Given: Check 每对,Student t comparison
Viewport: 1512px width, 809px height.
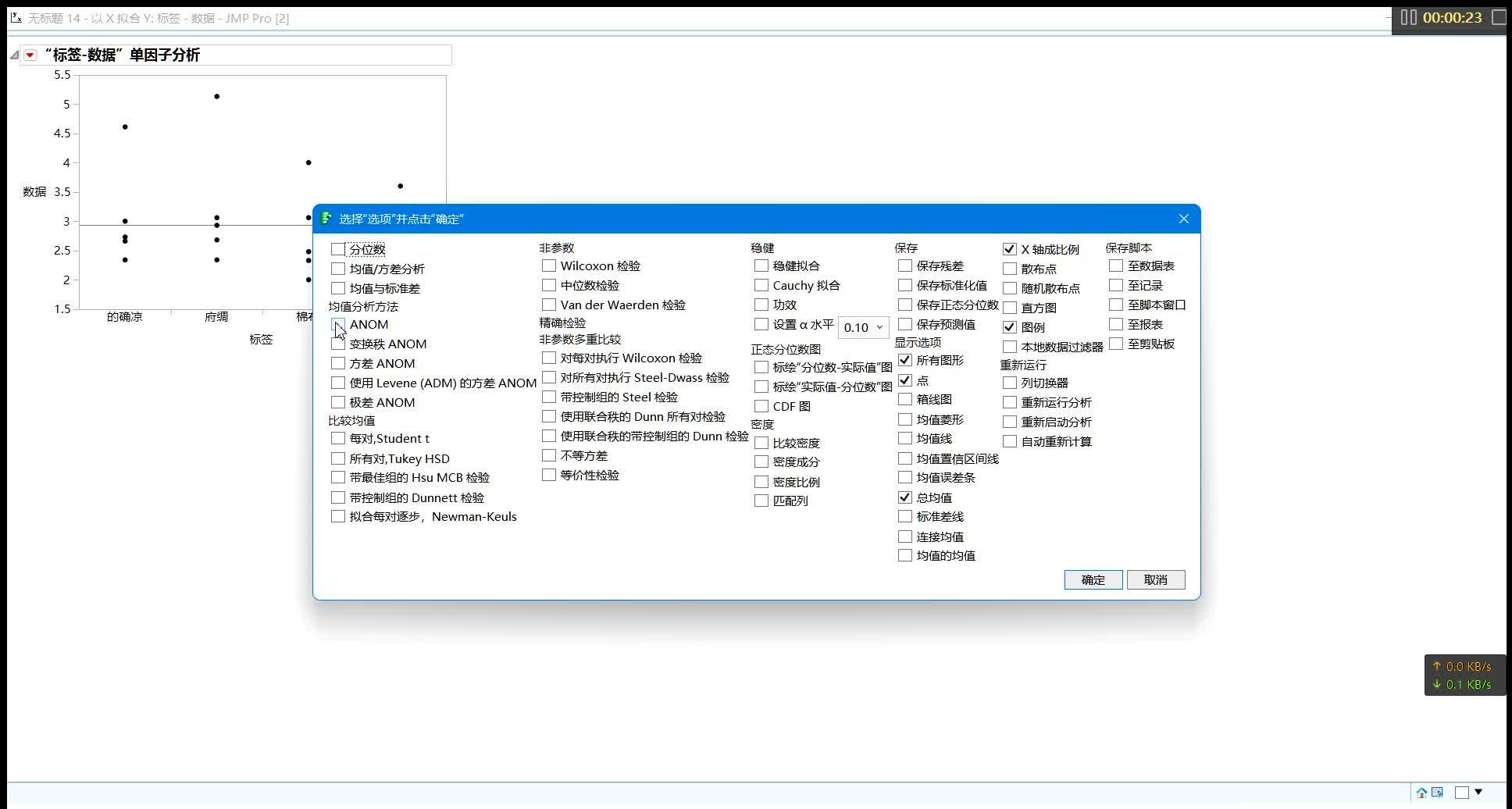Looking at the screenshot, I should pyautogui.click(x=338, y=438).
